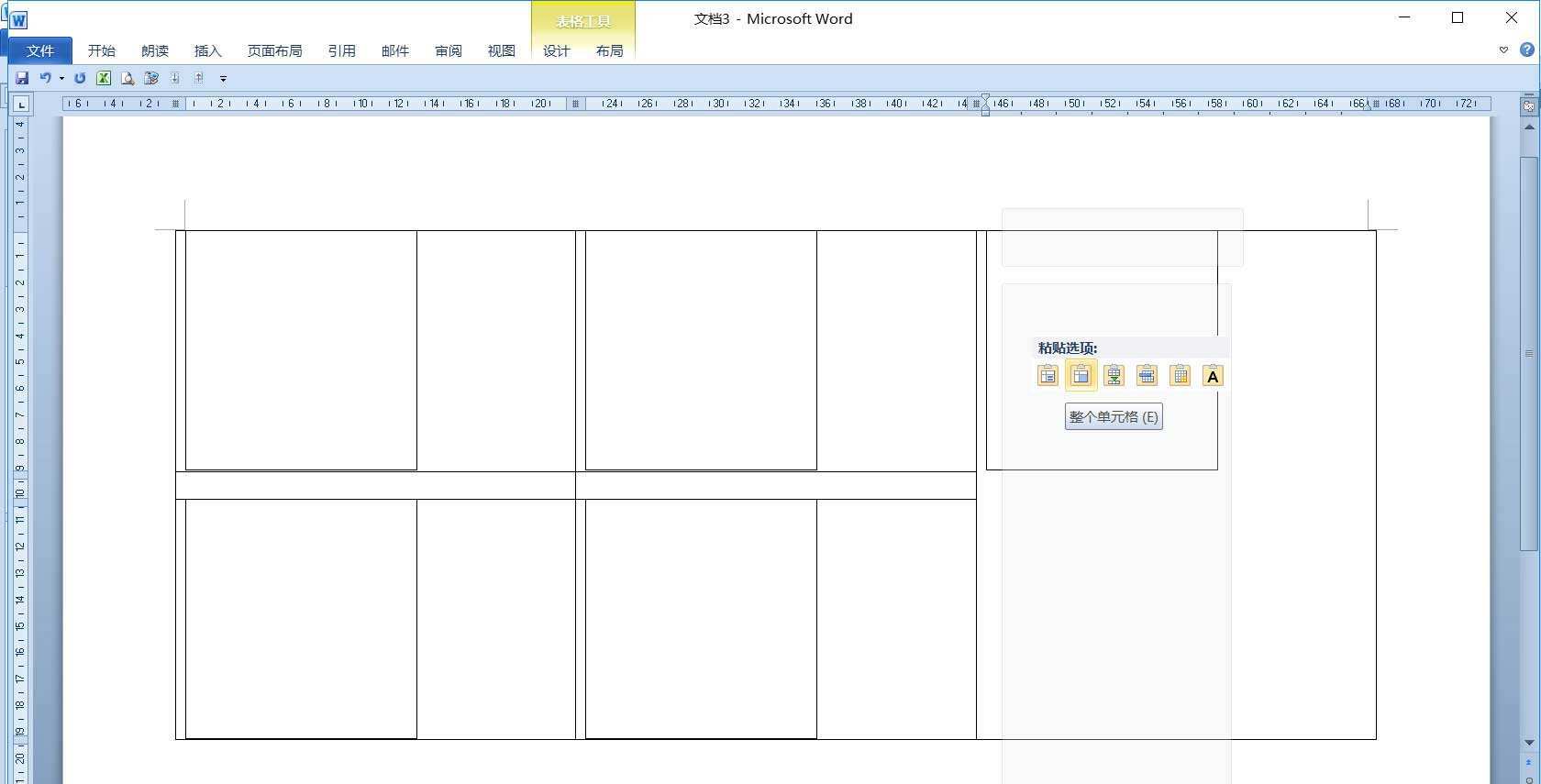Image resolution: width=1541 pixels, height=784 pixels.
Task: Click the Redo/Repeat icon
Action: click(80, 78)
